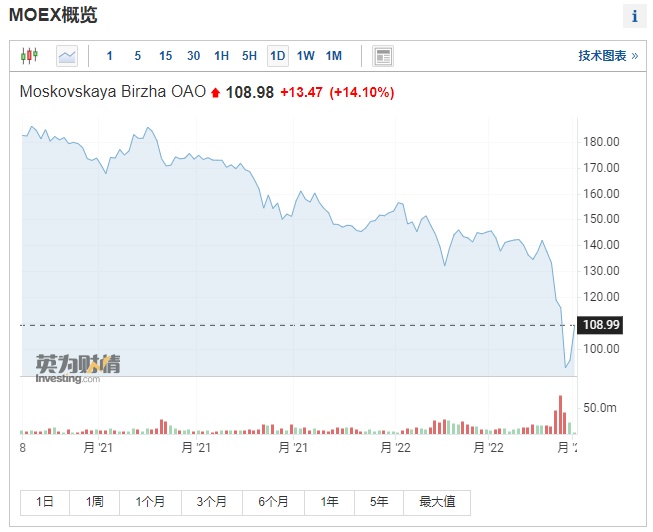Click the red up arrow by price
Screen dimensions: 653x532
pos(215,93)
